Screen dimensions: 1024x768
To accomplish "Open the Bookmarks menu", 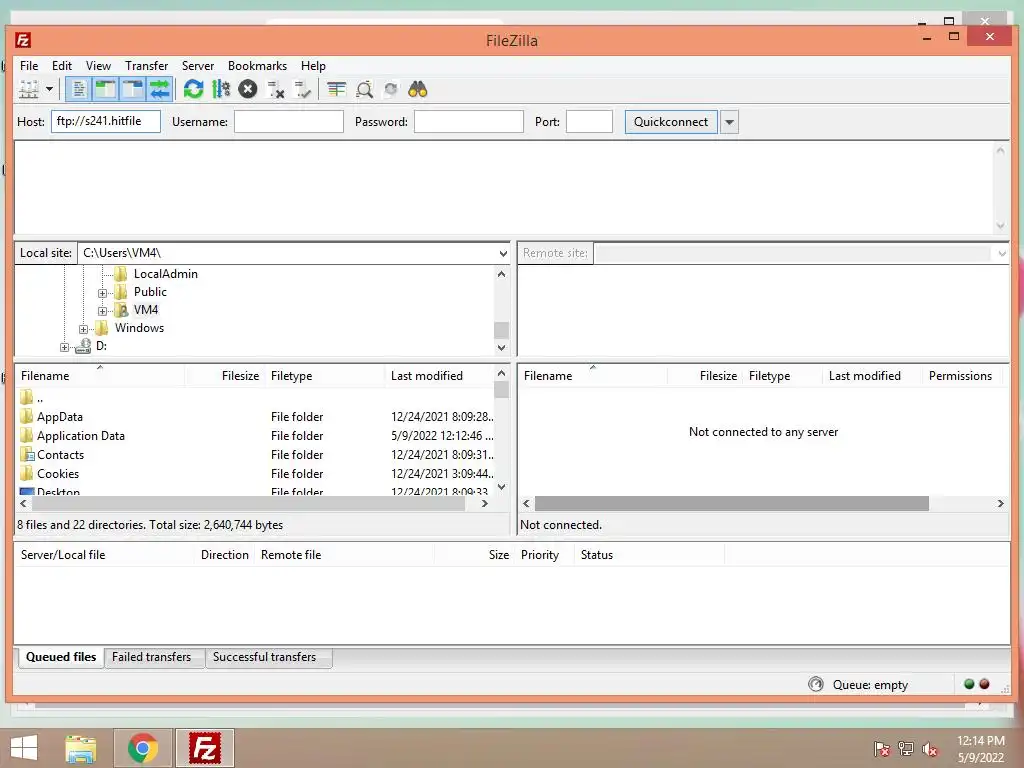I will tap(257, 66).
